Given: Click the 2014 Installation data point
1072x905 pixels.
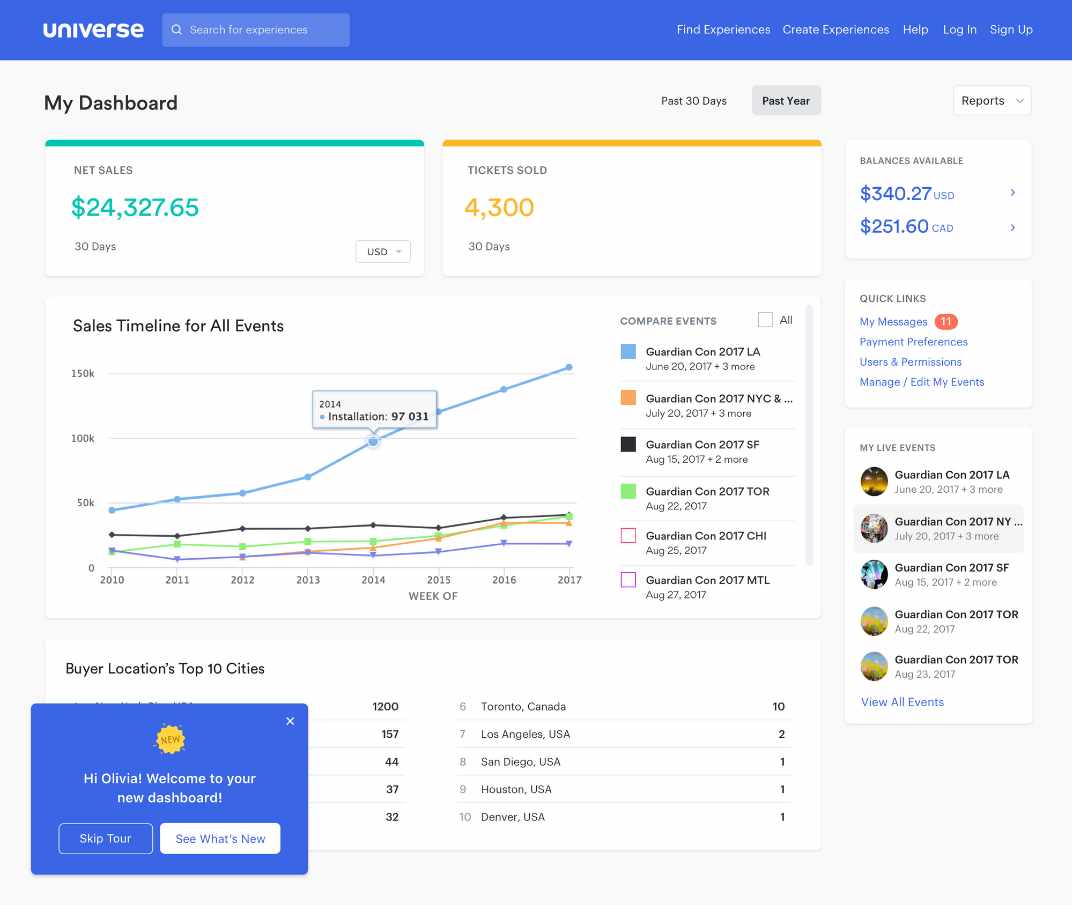Looking at the screenshot, I should (373, 441).
